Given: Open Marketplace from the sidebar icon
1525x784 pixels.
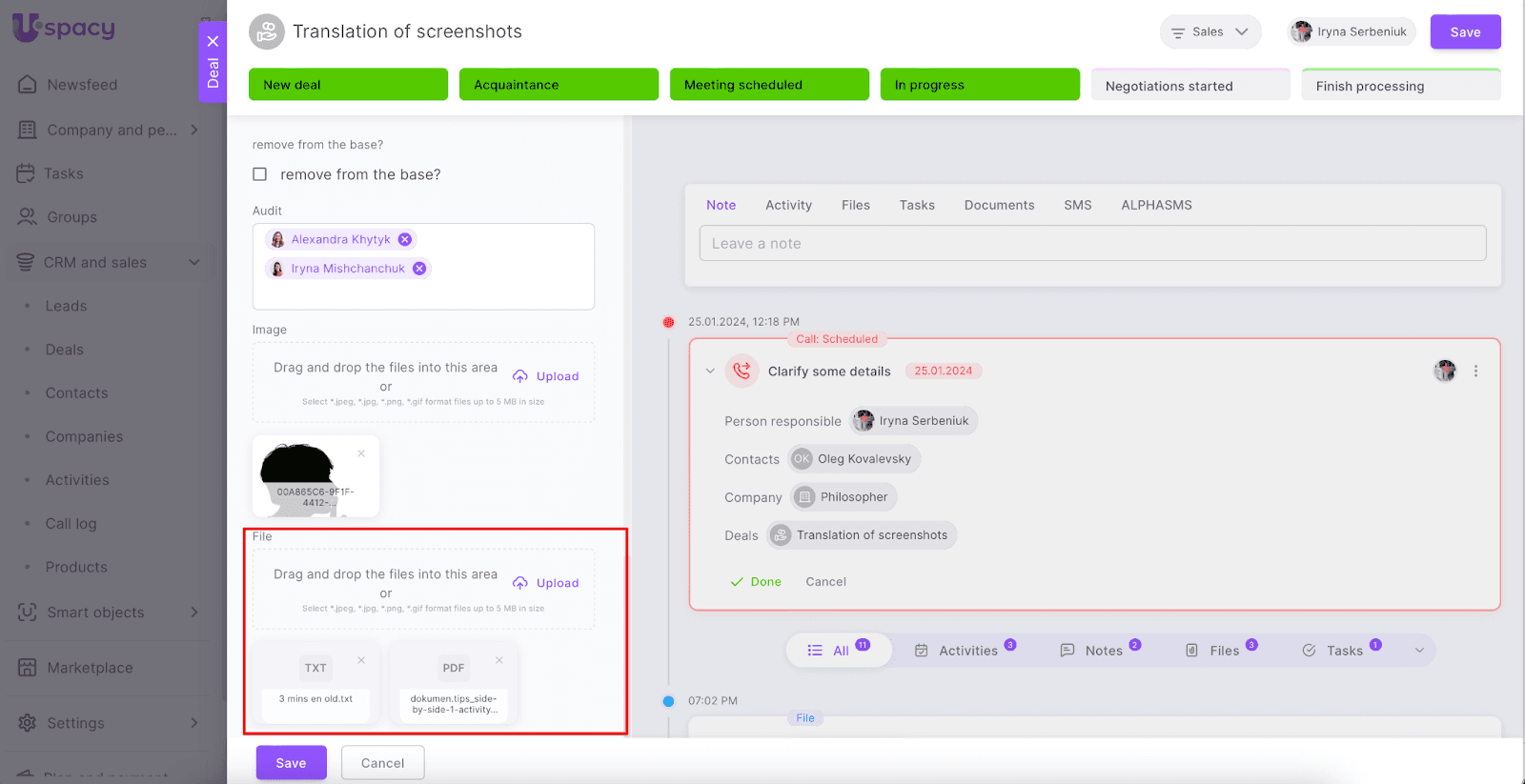Looking at the screenshot, I should coord(28,668).
